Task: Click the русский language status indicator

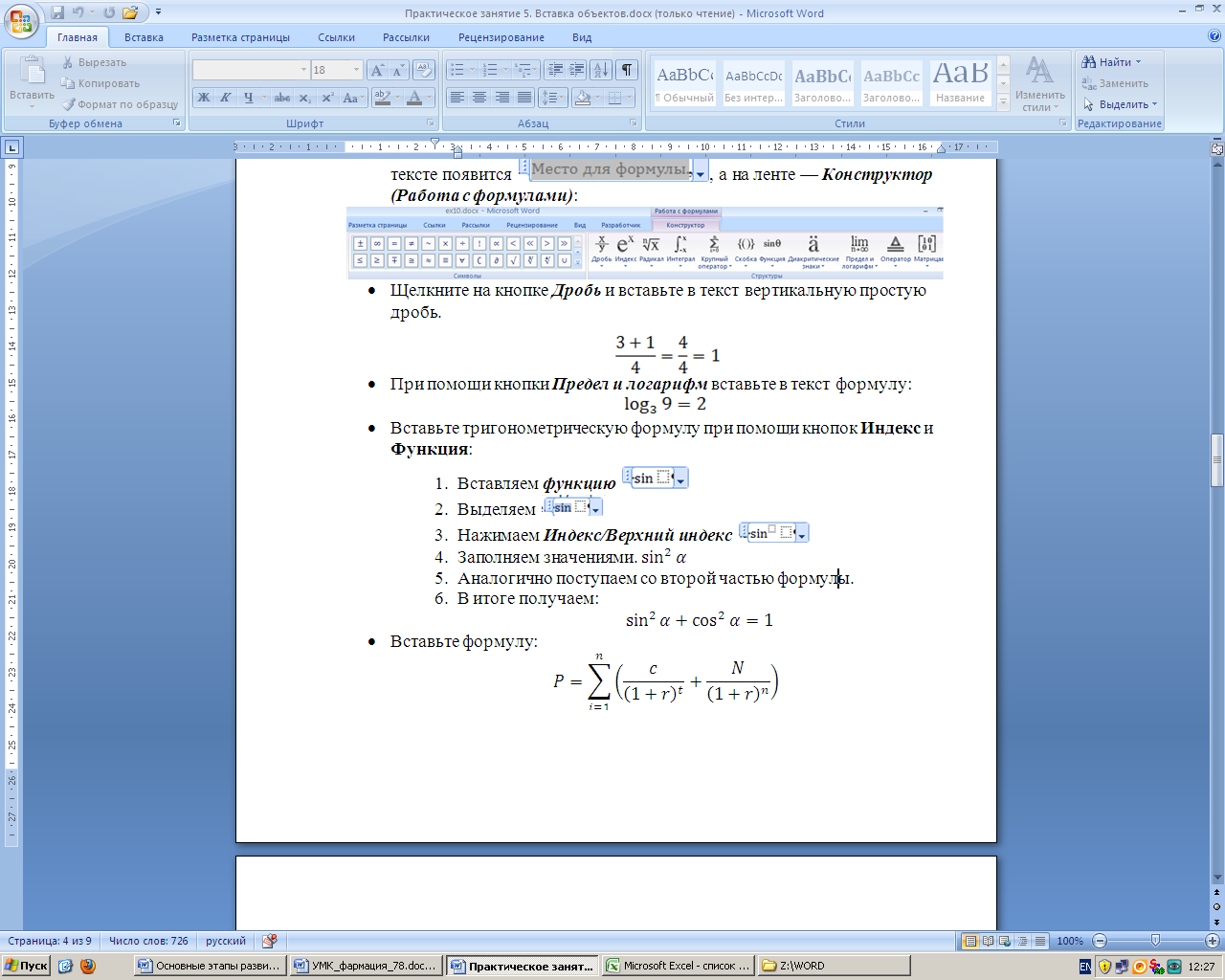Action: click(x=226, y=941)
